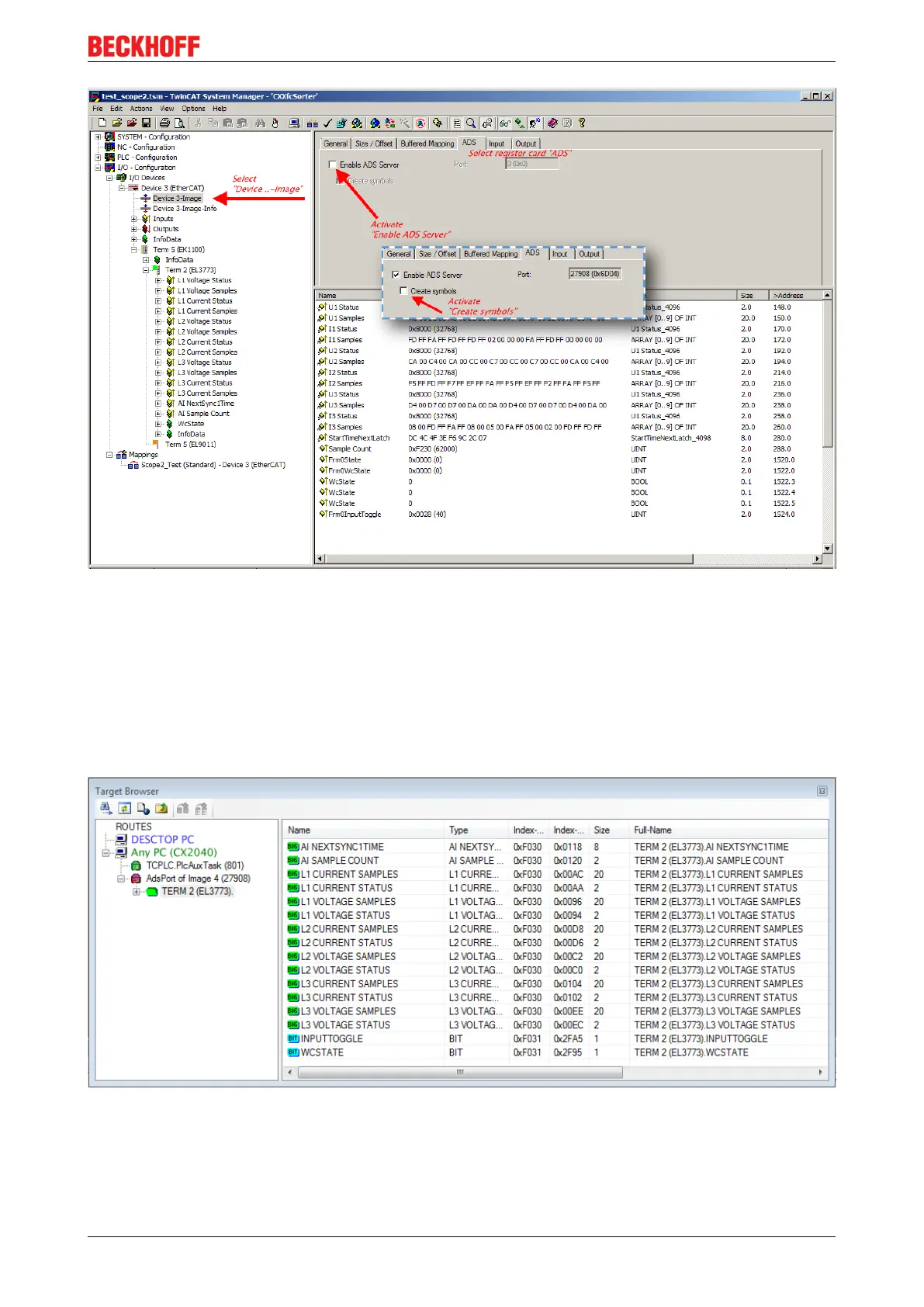
Task: Click the green refresh icon in Target Browser
Action: (124, 809)
